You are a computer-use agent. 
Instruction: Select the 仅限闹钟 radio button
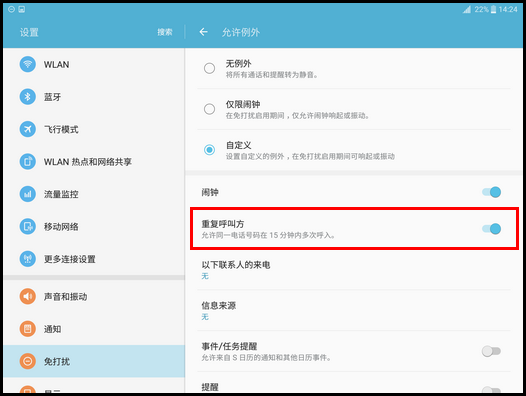[x=209, y=109]
